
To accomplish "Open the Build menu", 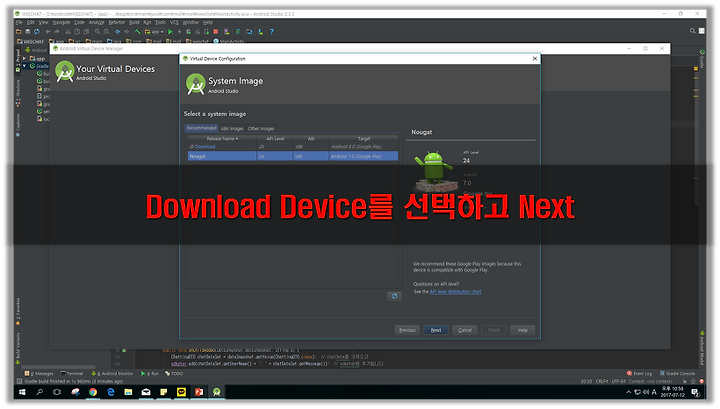I will coord(134,22).
